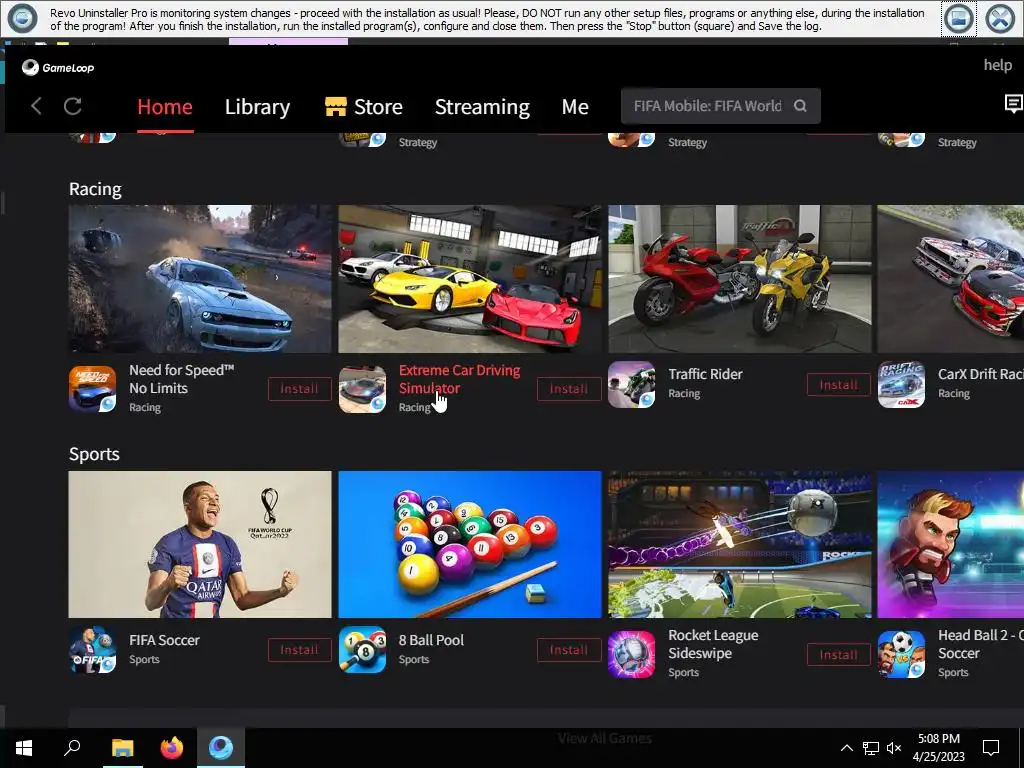
Task: Open CarX Drift Racing app icon
Action: click(901, 384)
